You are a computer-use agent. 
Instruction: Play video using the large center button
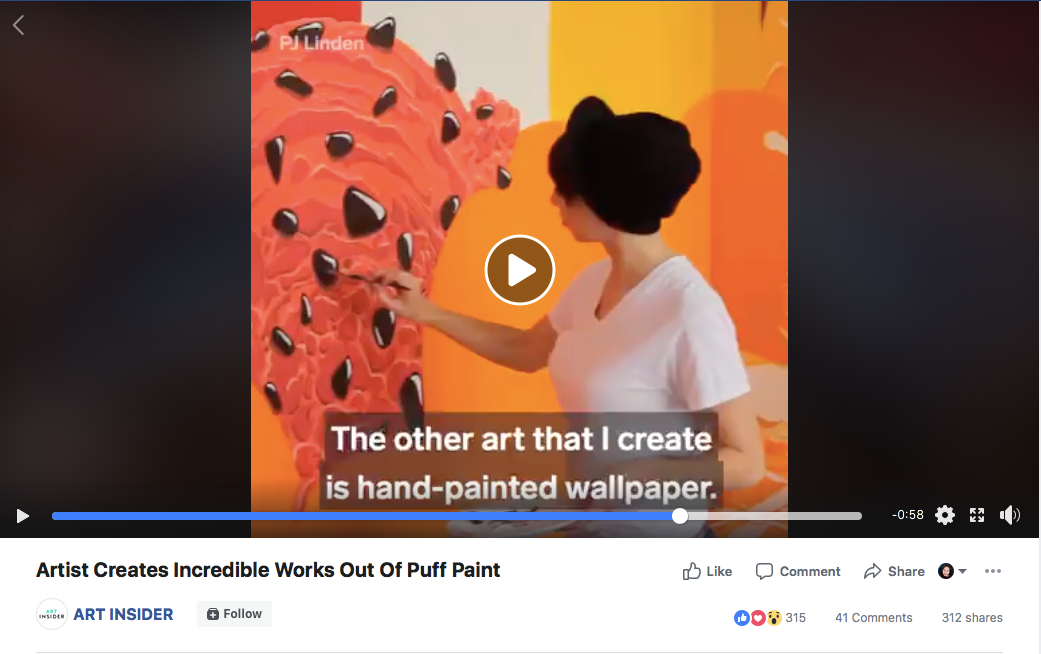[x=520, y=270]
